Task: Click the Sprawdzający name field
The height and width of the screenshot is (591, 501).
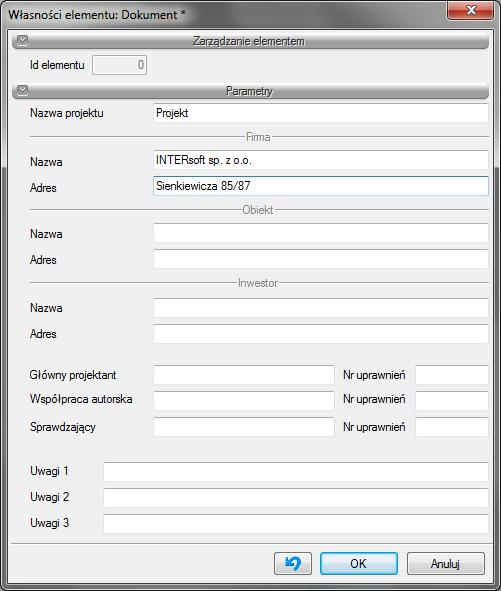Action: click(x=244, y=427)
